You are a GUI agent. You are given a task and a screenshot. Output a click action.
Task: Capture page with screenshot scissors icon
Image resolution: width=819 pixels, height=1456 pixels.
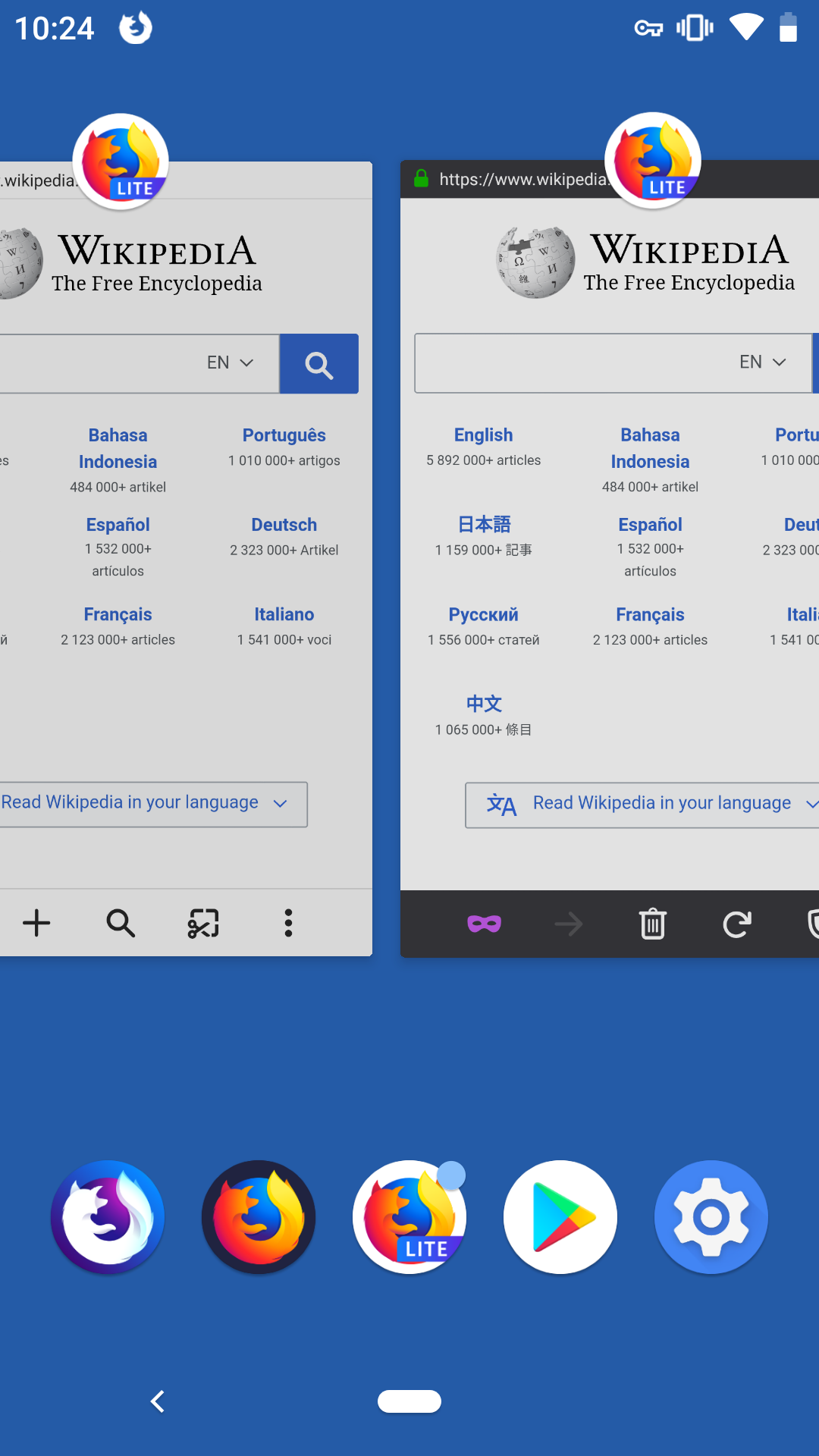(203, 923)
